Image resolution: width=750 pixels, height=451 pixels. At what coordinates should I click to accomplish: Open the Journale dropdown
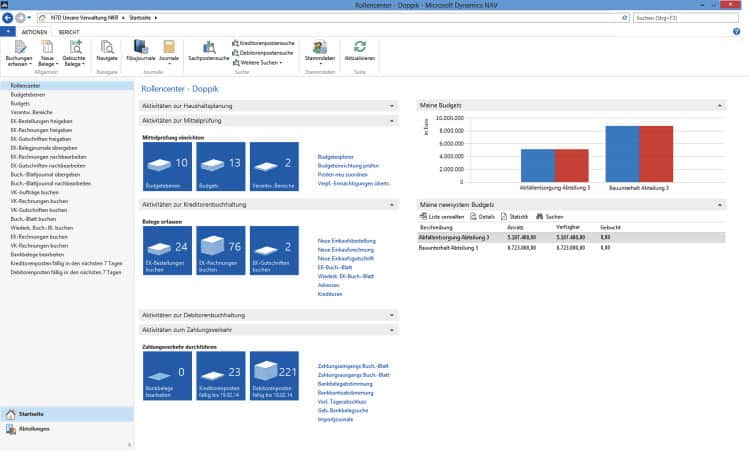click(169, 53)
